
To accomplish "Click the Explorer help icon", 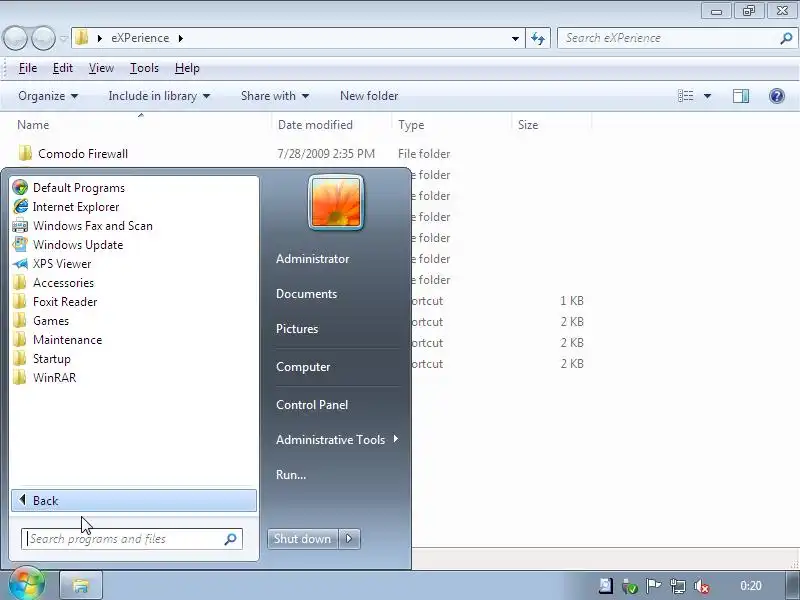I will click(777, 96).
